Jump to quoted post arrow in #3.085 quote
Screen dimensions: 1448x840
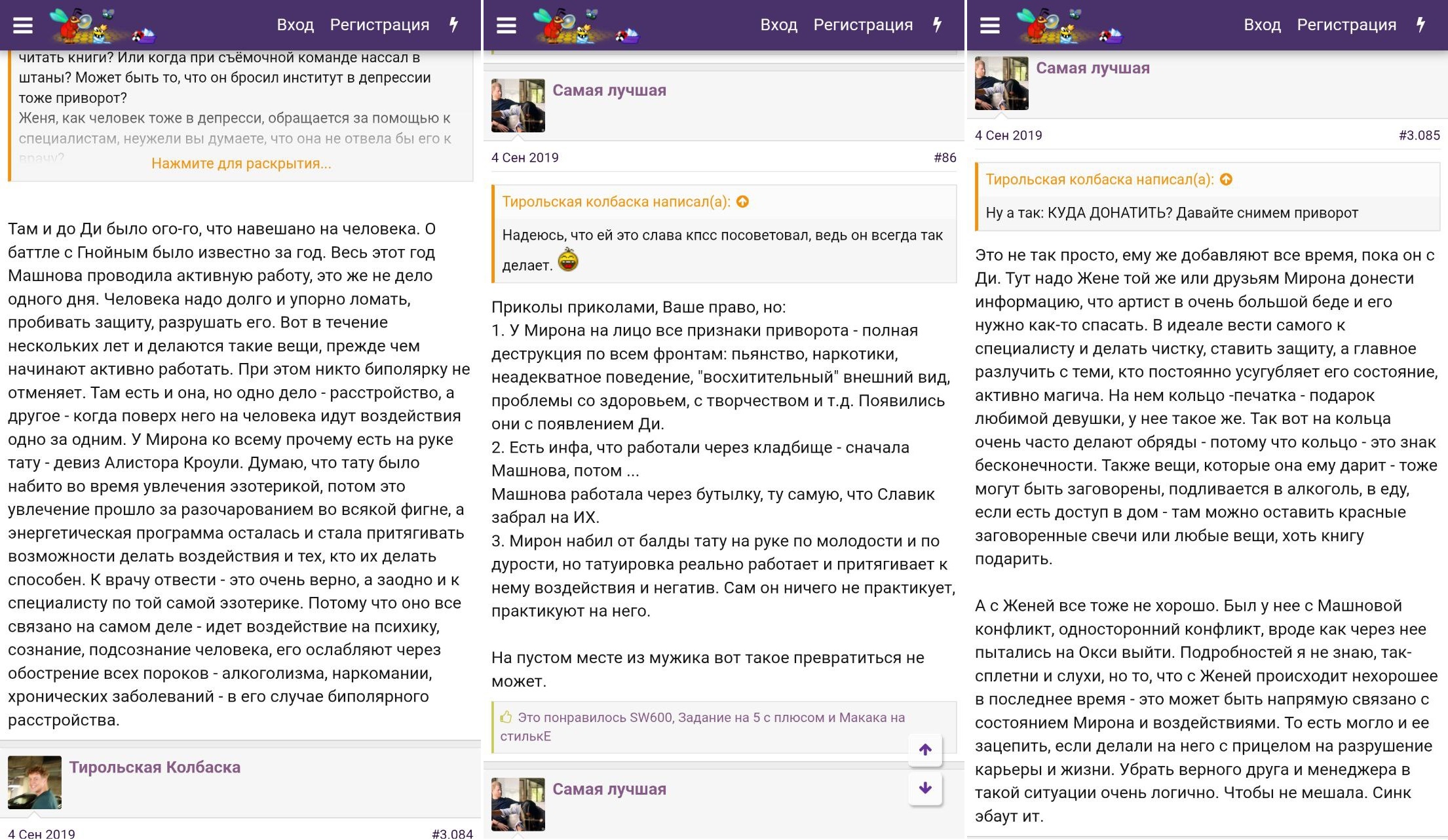click(x=1226, y=180)
